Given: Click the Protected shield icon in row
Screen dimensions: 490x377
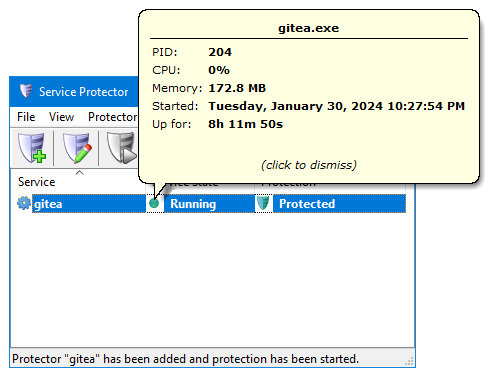Looking at the screenshot, I should tap(263, 203).
